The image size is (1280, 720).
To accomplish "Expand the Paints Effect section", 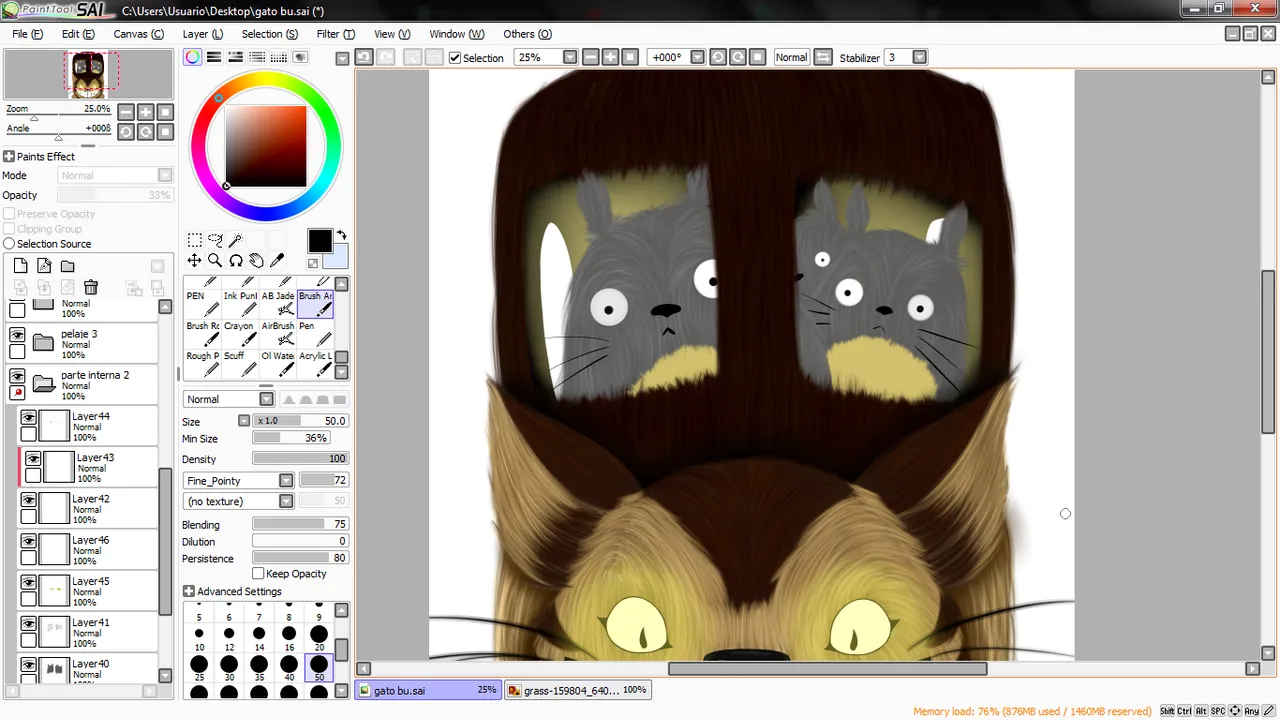I will click(8, 157).
